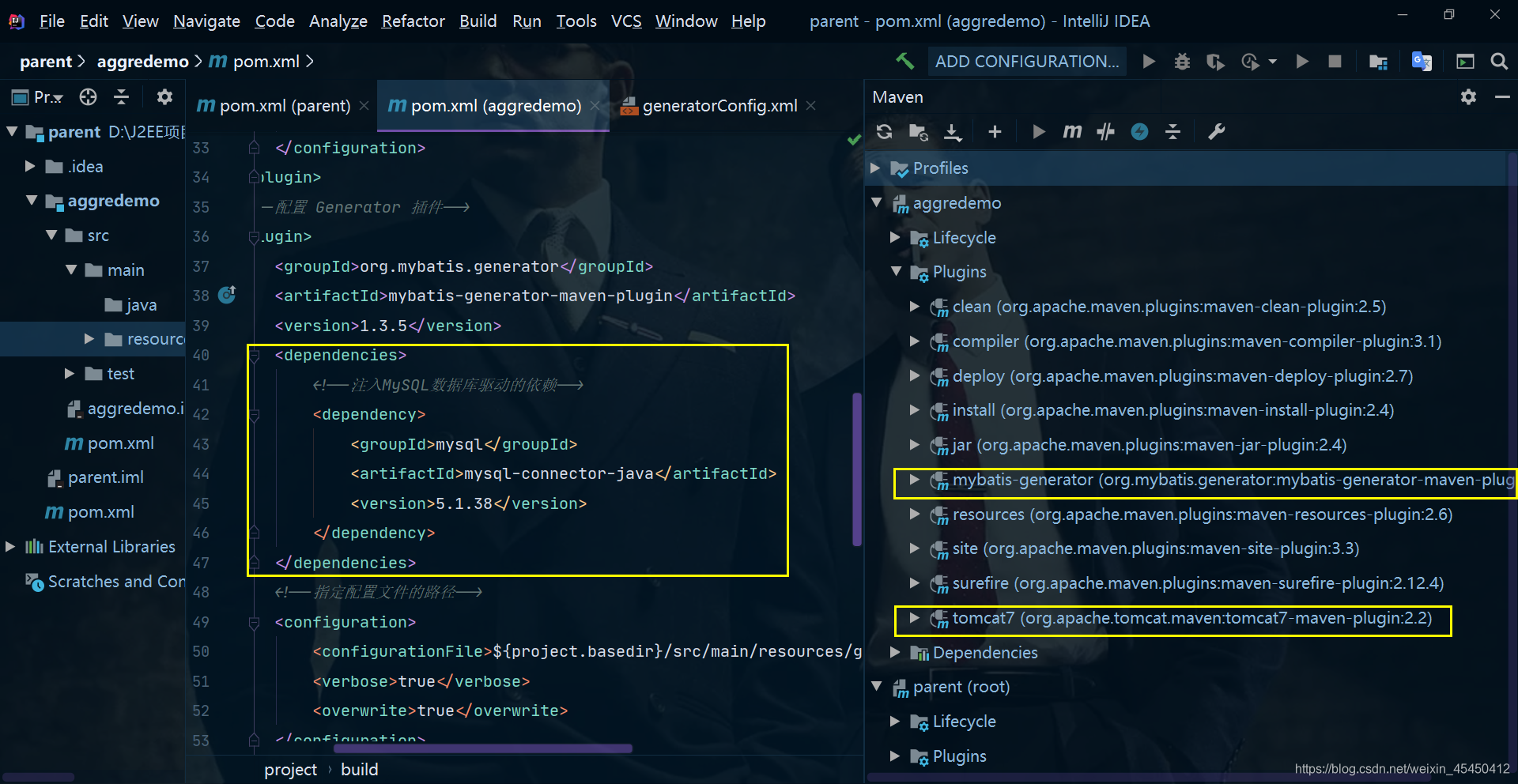This screenshot has height=784, width=1518.
Task: Click ADD CONFIGURATION button
Action: pyautogui.click(x=1027, y=62)
